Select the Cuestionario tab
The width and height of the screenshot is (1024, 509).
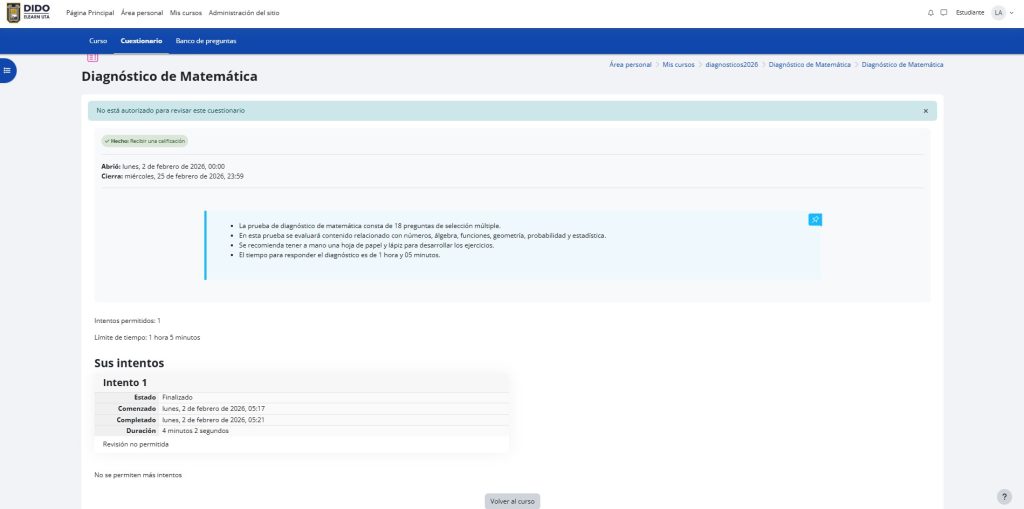[141, 41]
